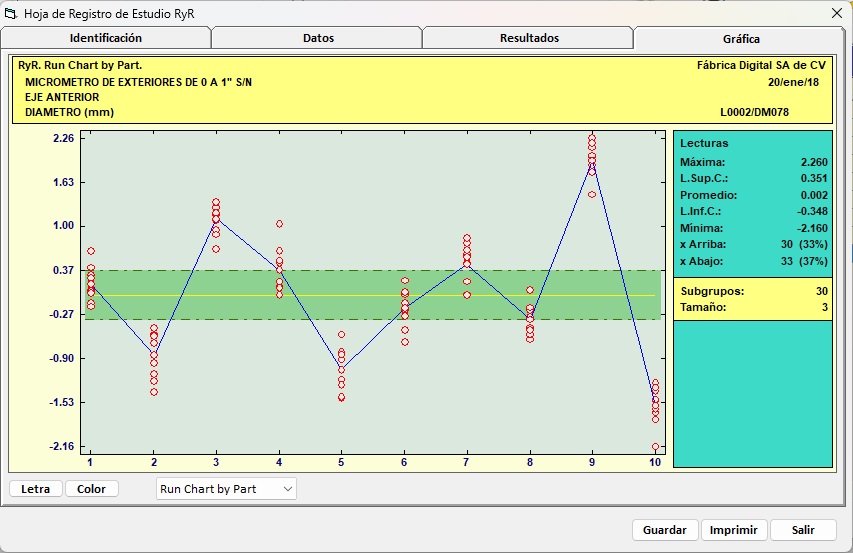Go to the Resultados tab
Screen dimensions: 853x553
tap(529, 38)
